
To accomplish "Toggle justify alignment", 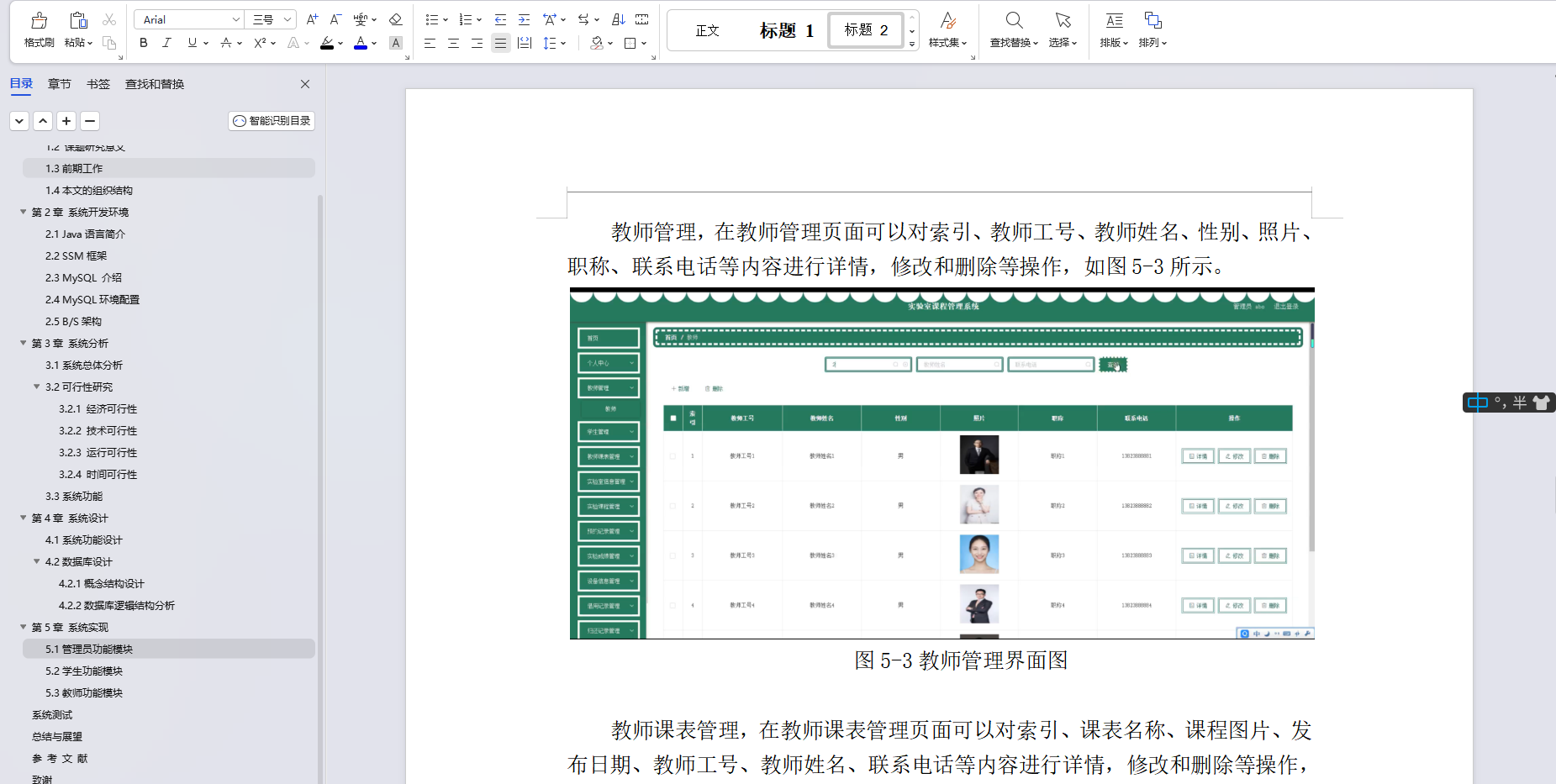I will point(500,43).
